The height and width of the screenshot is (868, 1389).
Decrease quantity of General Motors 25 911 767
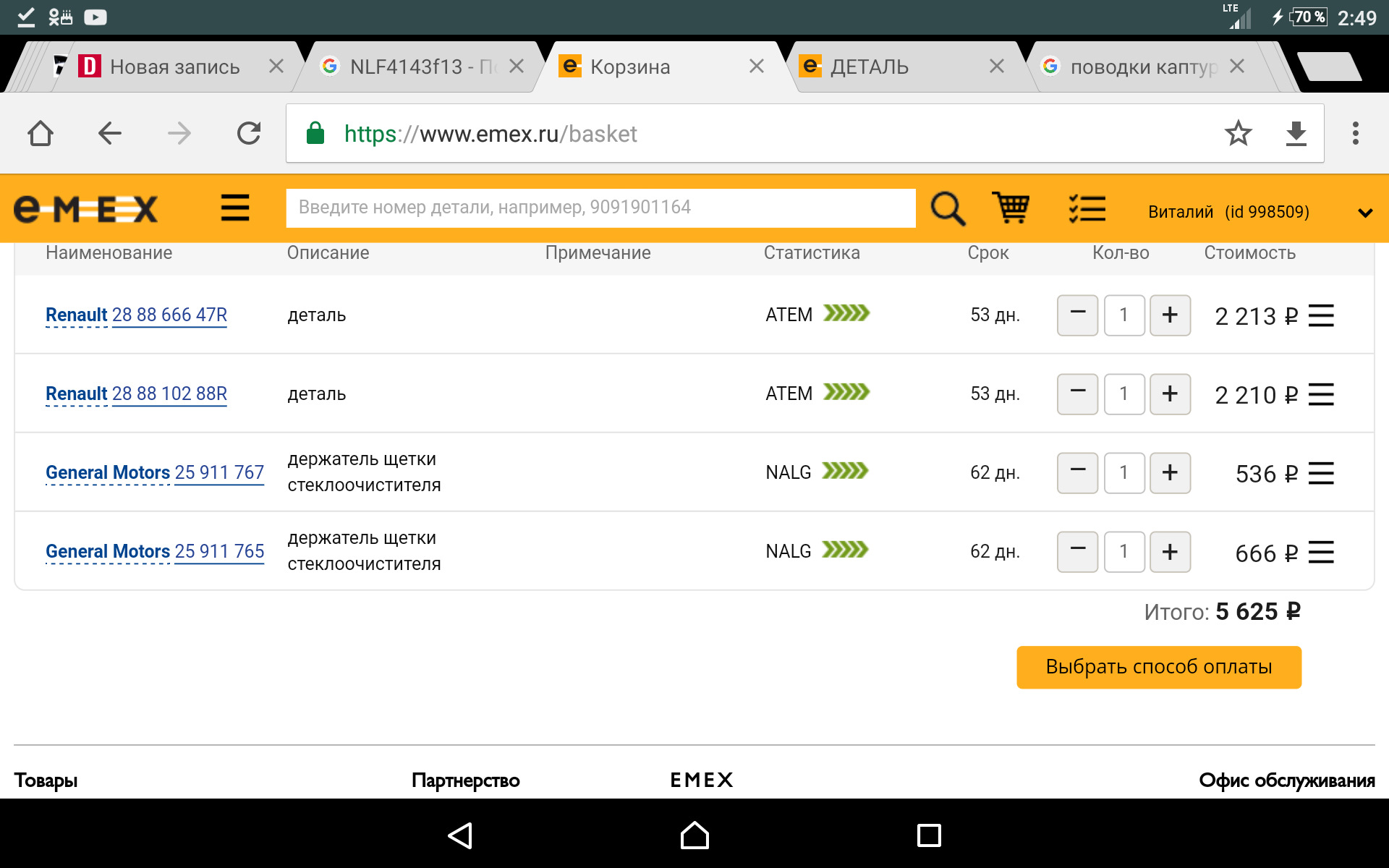point(1077,473)
